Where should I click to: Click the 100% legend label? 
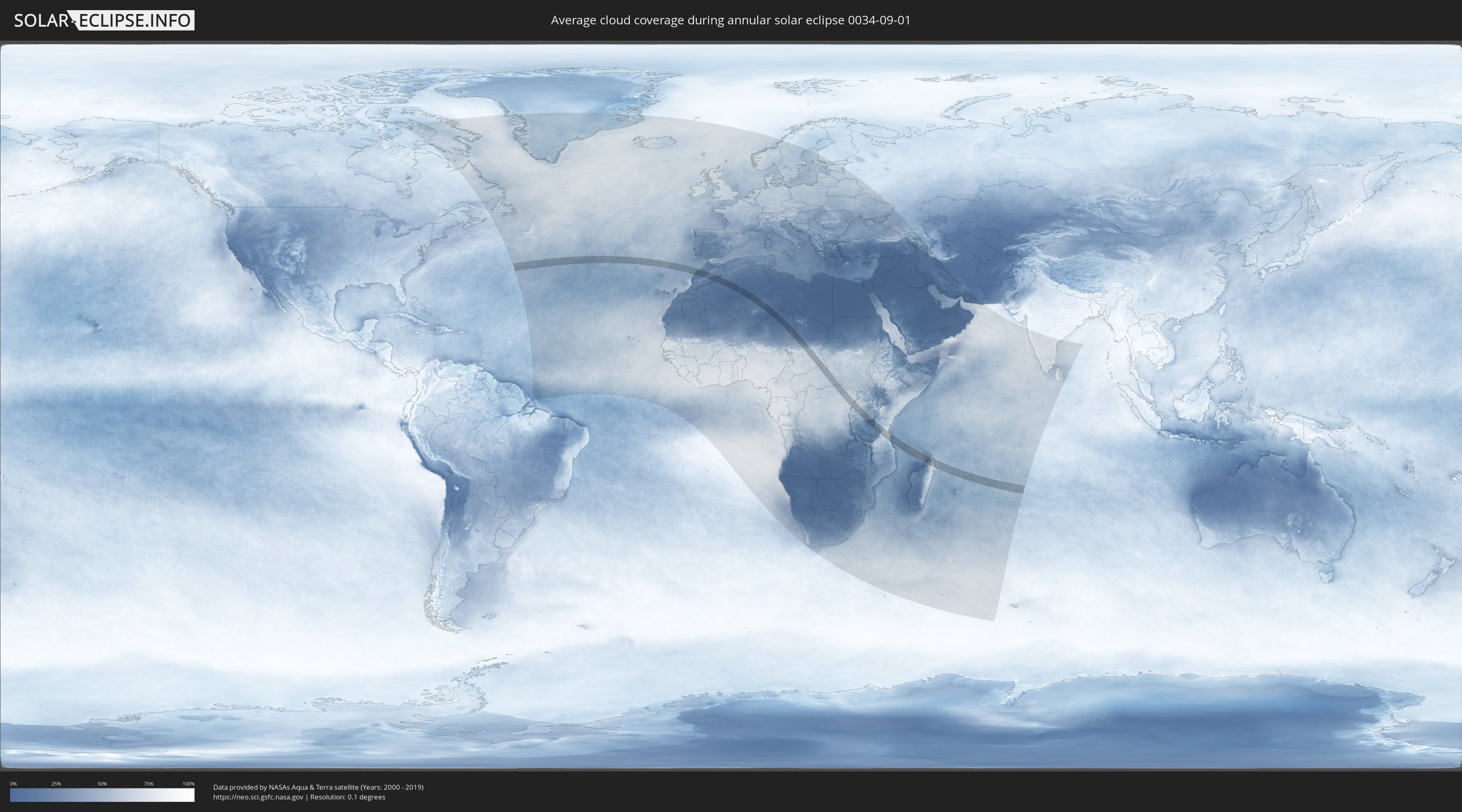click(x=188, y=784)
